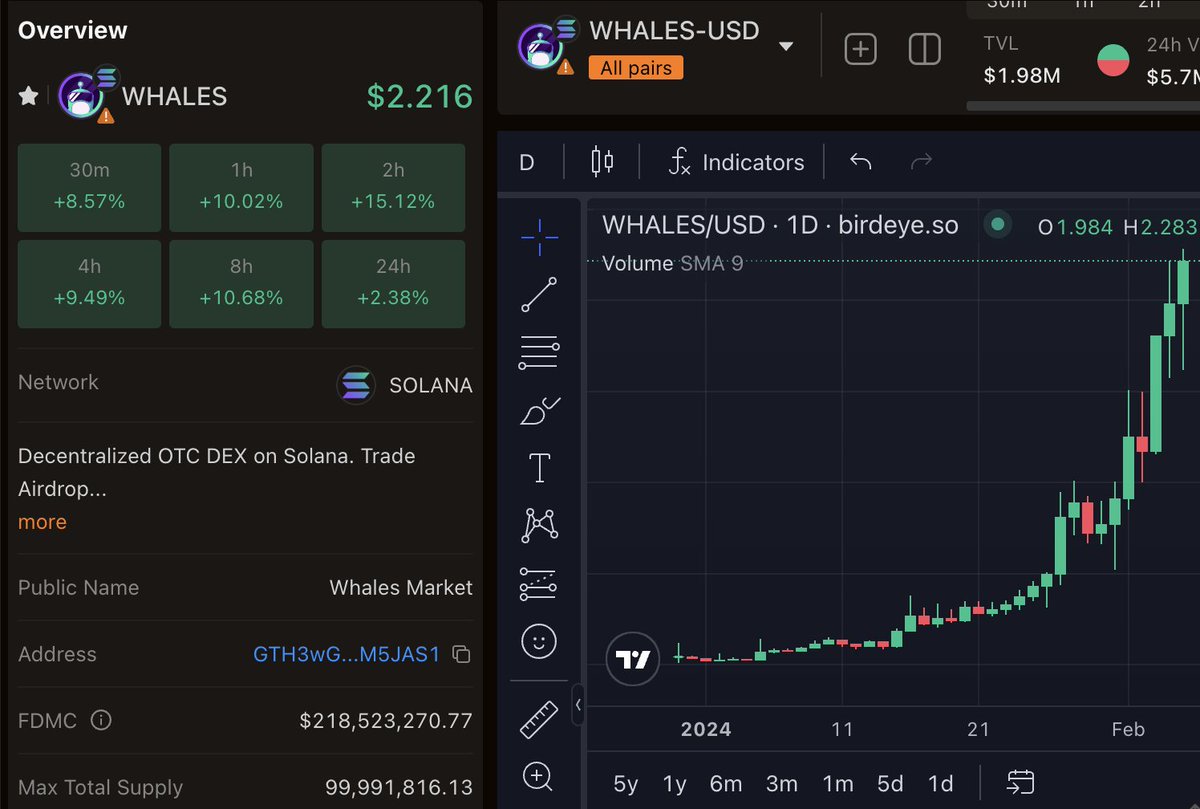
Task: Click the WHALES-USD pair logo in header
Action: click(x=543, y=46)
